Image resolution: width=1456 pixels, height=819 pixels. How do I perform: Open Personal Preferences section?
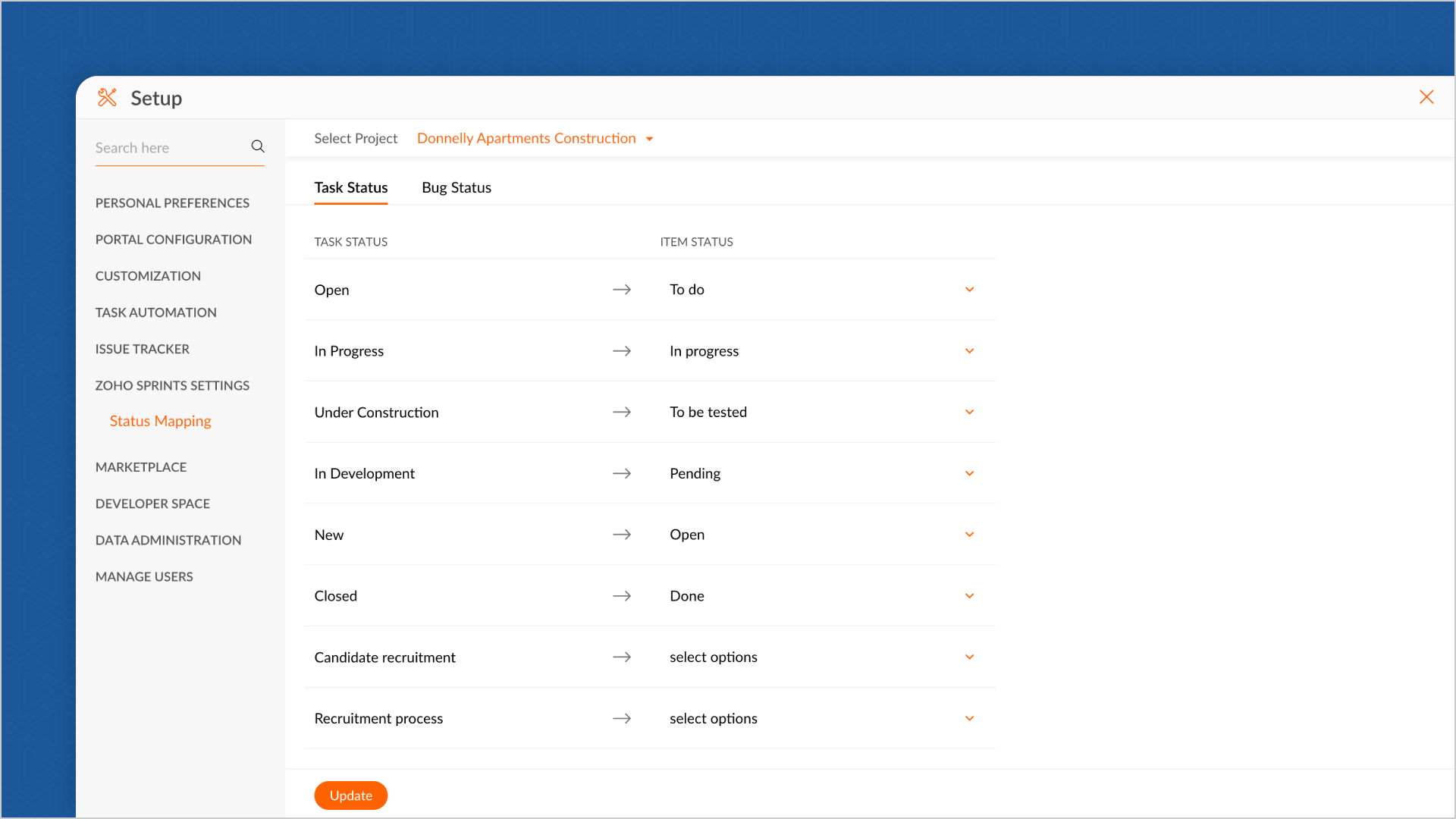click(172, 203)
